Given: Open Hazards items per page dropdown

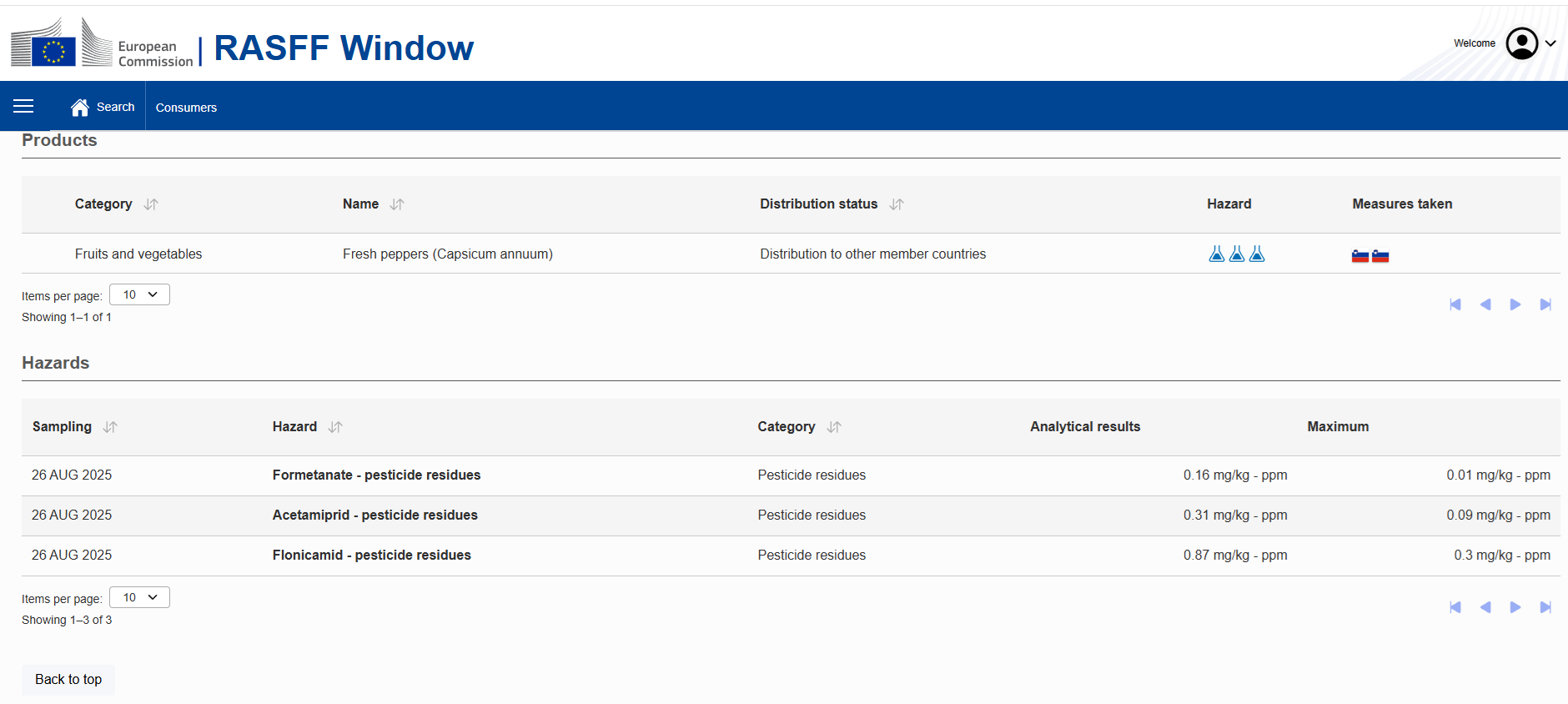Looking at the screenshot, I should click(139, 597).
